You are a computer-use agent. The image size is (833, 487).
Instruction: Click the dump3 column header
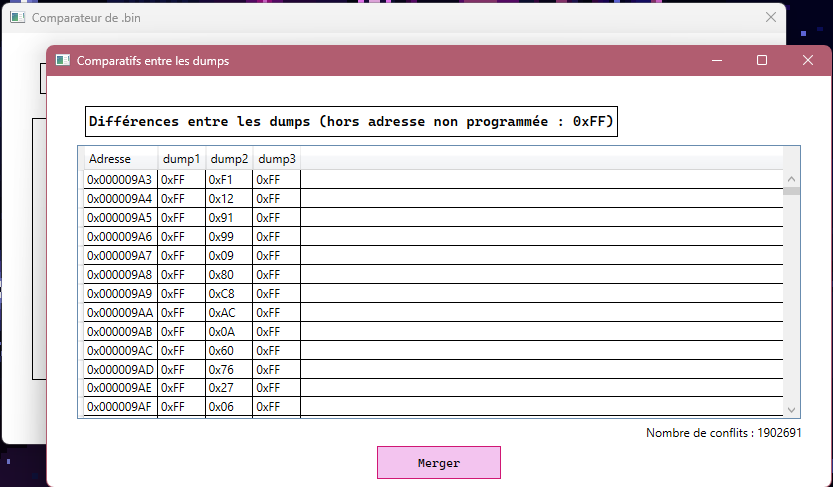(277, 159)
